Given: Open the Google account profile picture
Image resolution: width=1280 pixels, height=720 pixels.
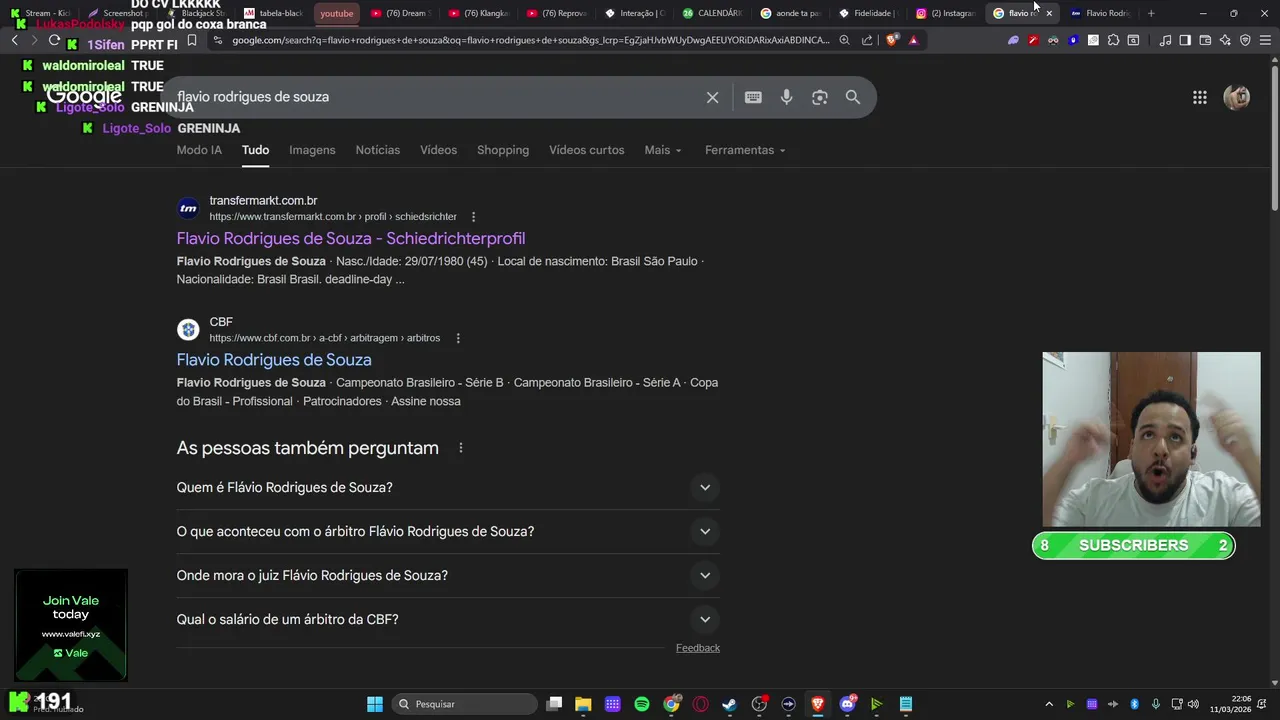Looking at the screenshot, I should coord(1237,97).
